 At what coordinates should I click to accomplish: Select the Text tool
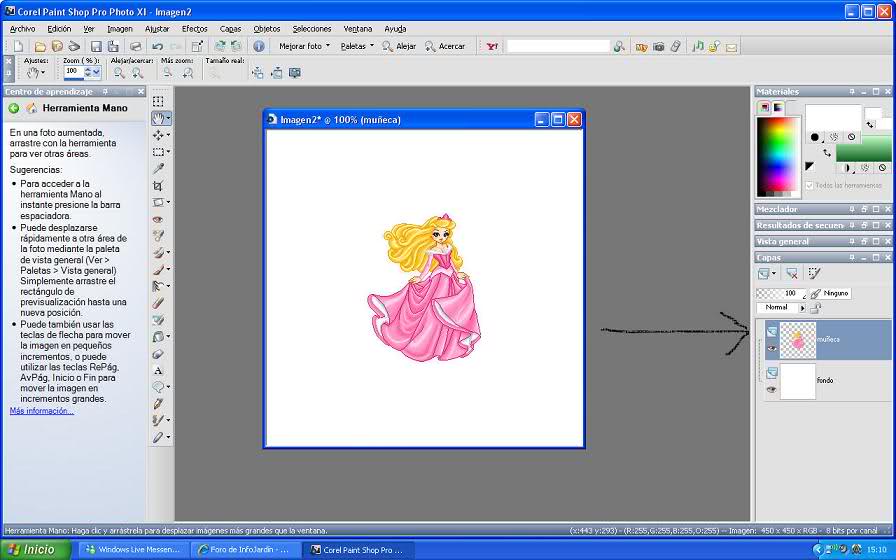[158, 370]
